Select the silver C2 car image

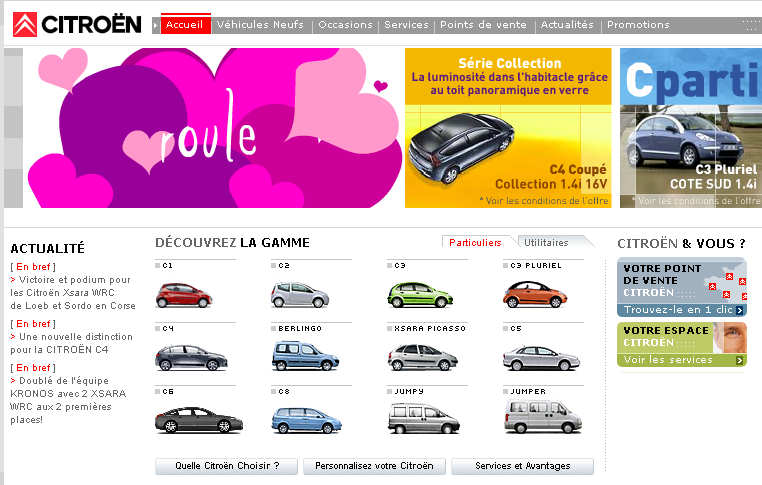300,295
